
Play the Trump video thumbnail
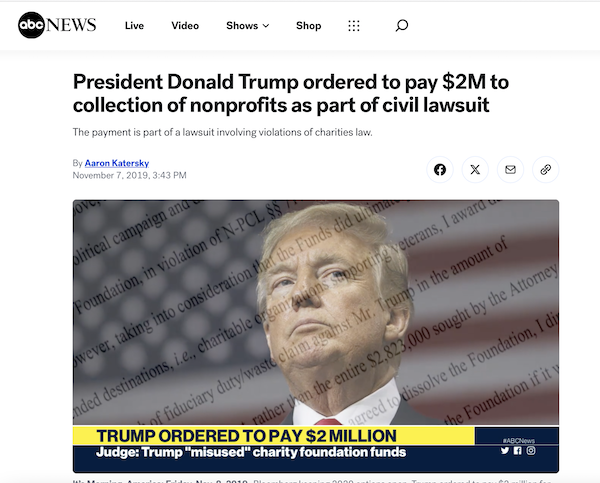tap(316, 336)
